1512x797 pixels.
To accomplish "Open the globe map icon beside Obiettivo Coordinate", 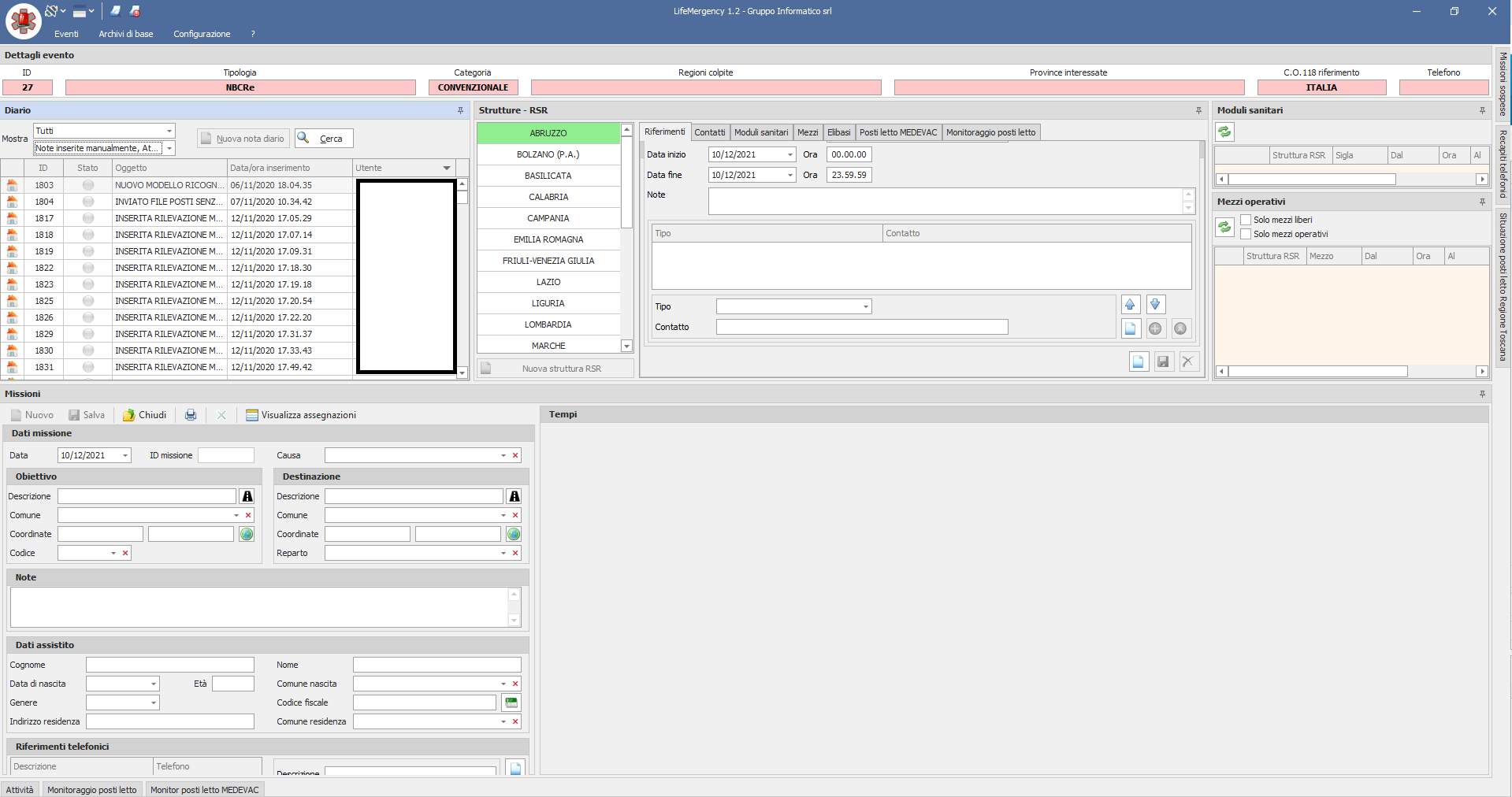I will (247, 534).
